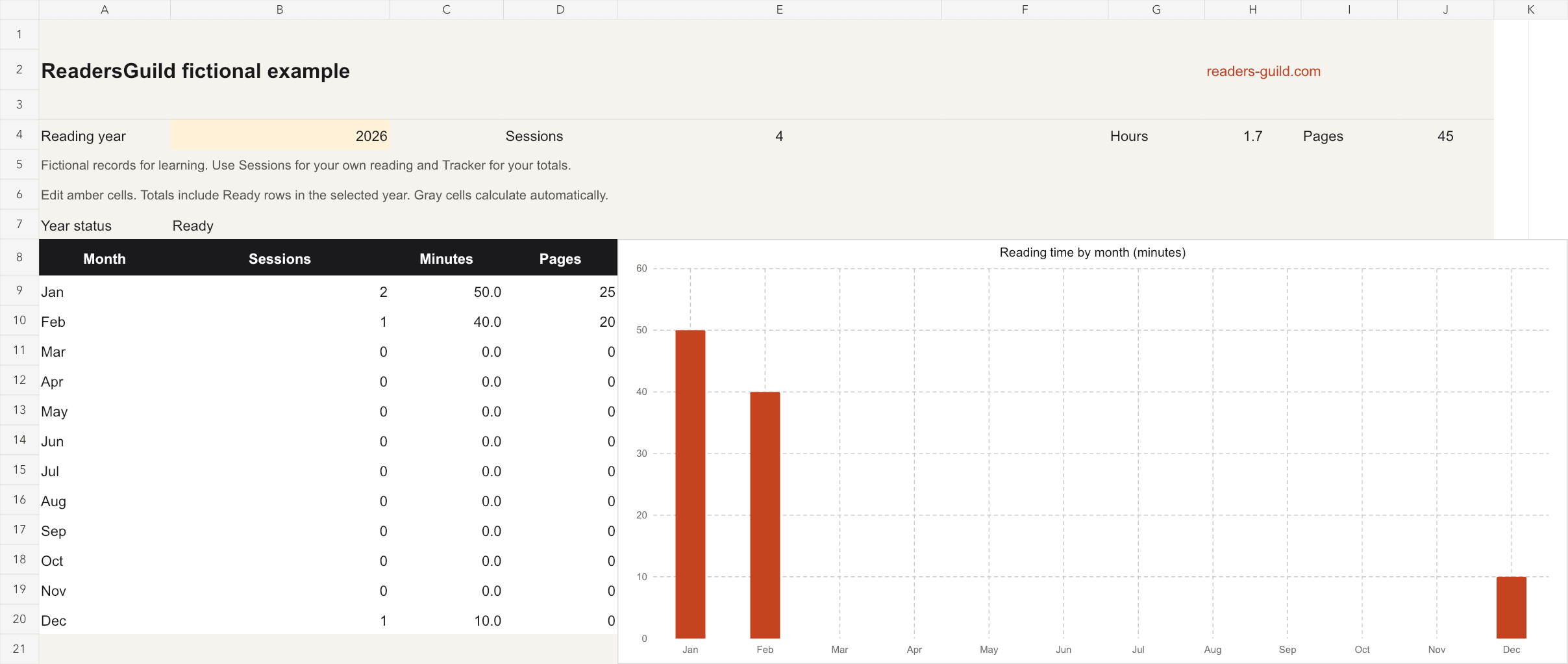Click the Fictional records for learning note
Screen dimensions: 1568x664
pyautogui.click(x=306, y=166)
